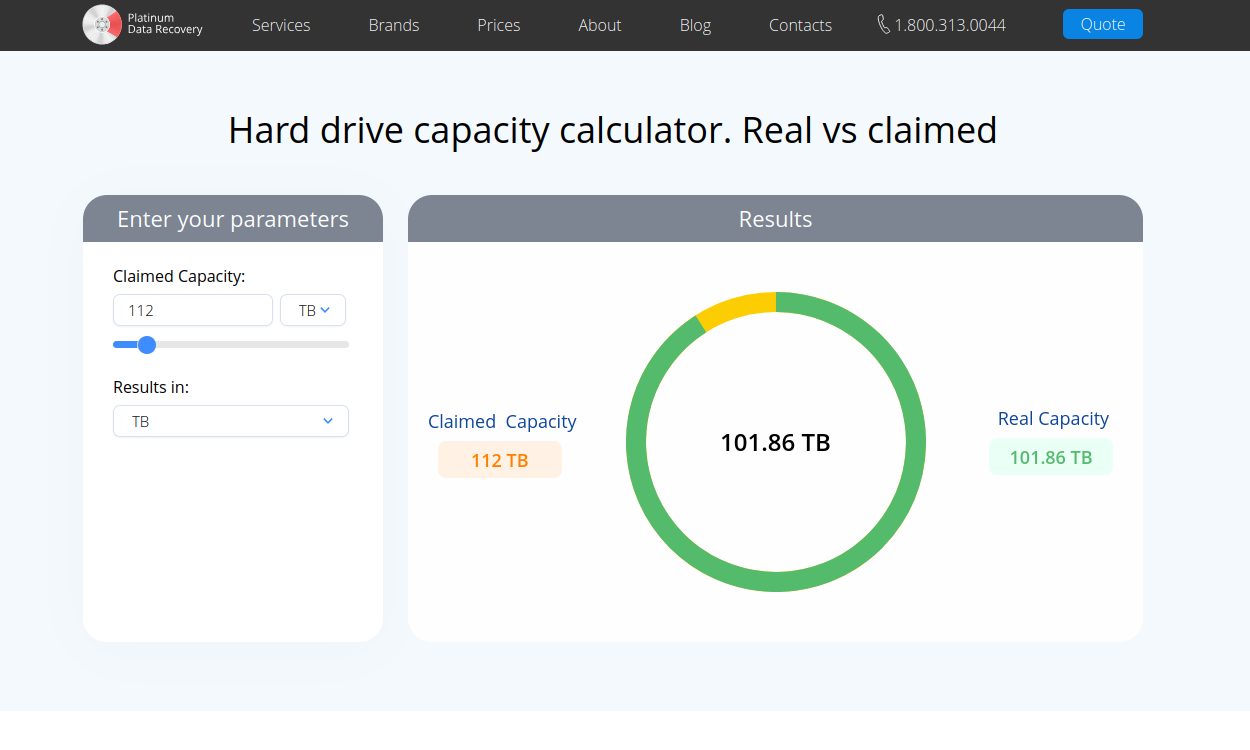Image resolution: width=1250 pixels, height=750 pixels.
Task: Click the orange 112 TB claimed capacity badge
Action: coord(500,460)
